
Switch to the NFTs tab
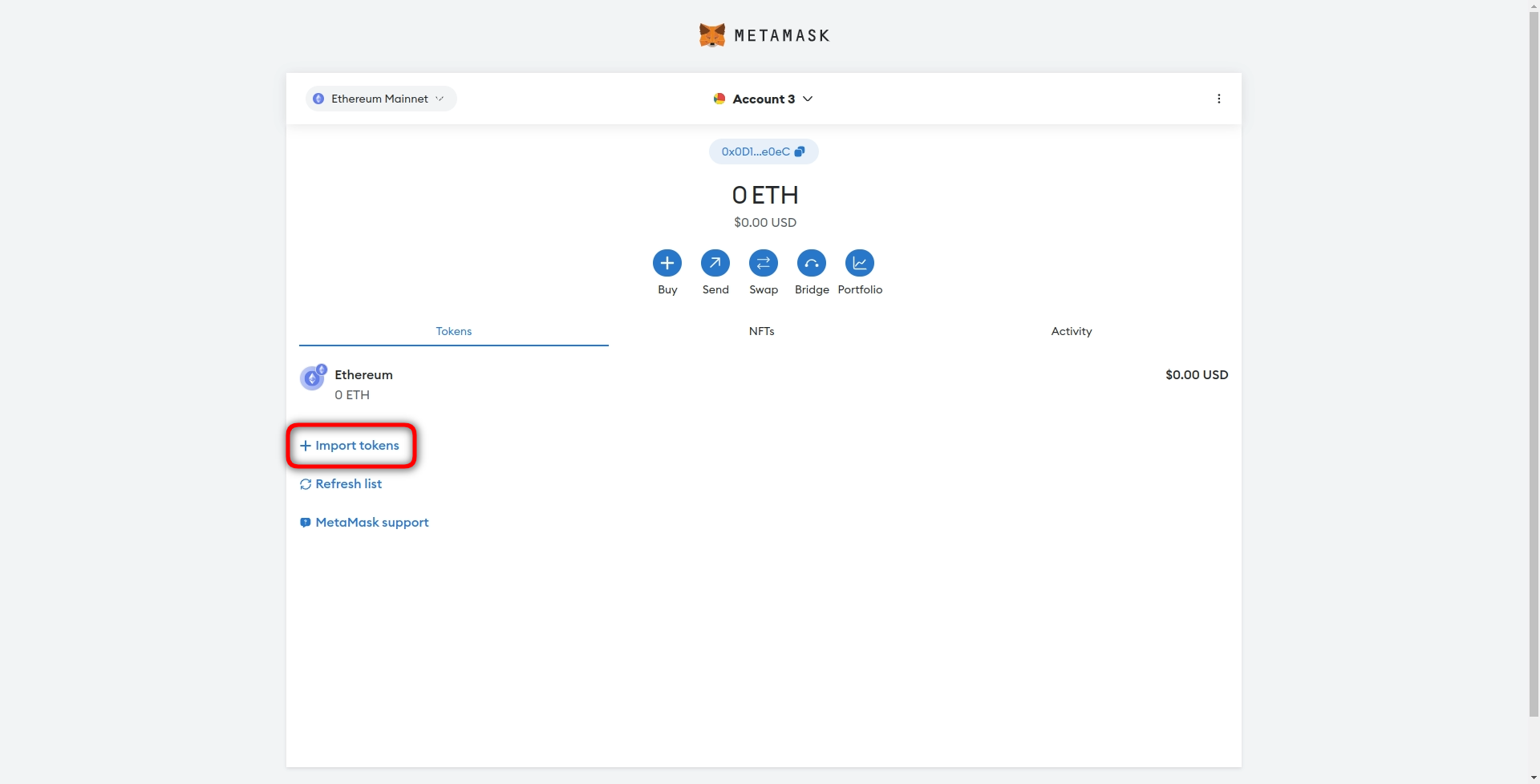762,331
